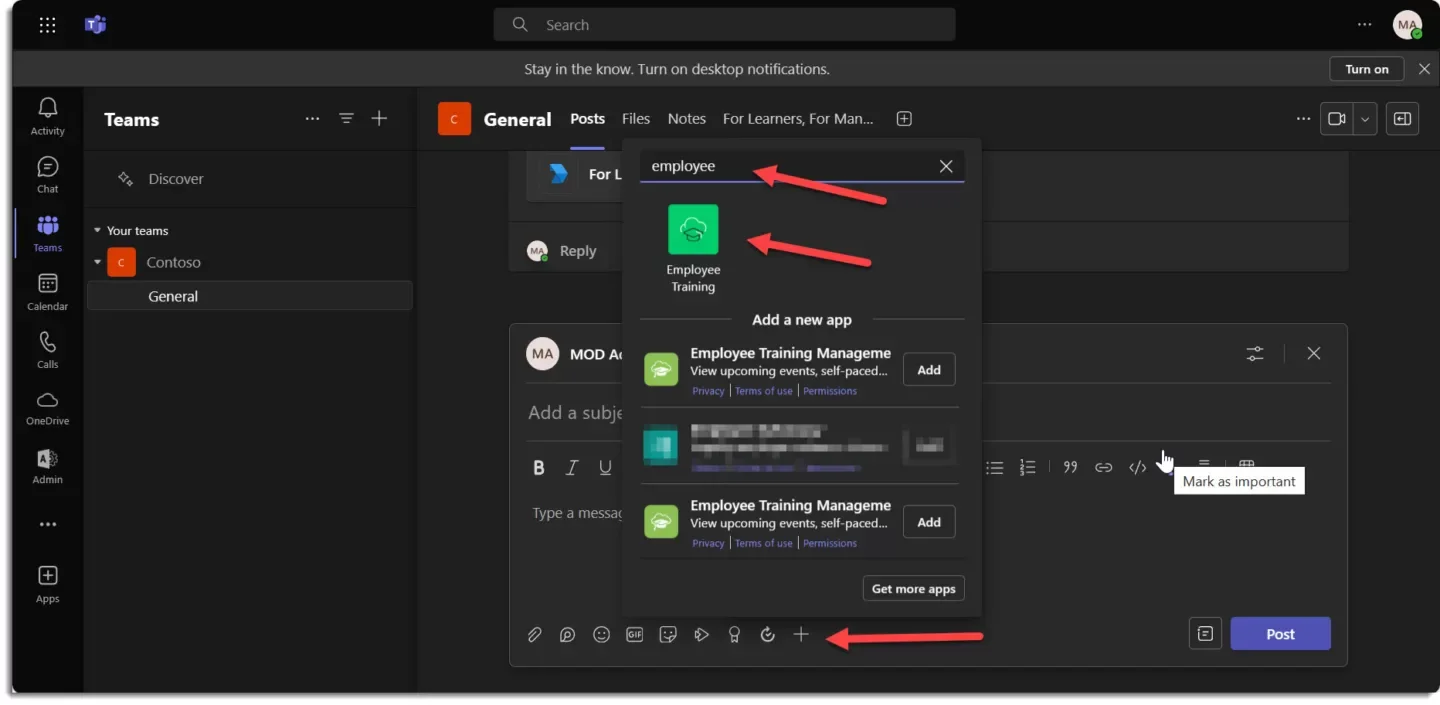
Task: Open the Admin app
Action: pyautogui.click(x=47, y=467)
